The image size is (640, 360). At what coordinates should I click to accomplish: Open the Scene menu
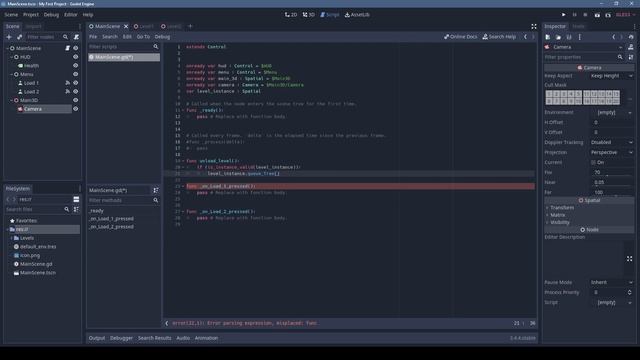pos(11,15)
